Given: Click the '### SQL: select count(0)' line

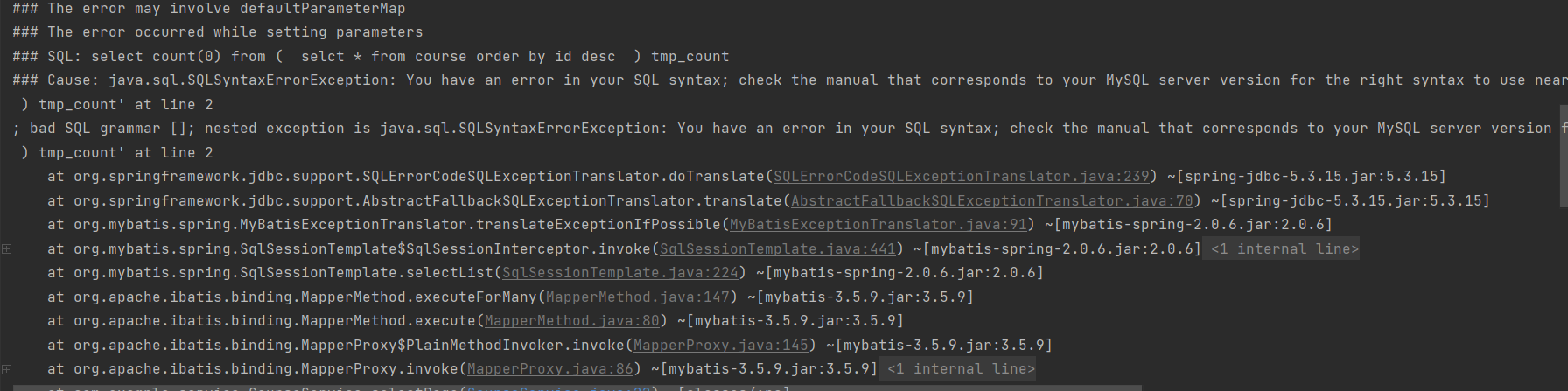Looking at the screenshot, I should click(x=371, y=57).
